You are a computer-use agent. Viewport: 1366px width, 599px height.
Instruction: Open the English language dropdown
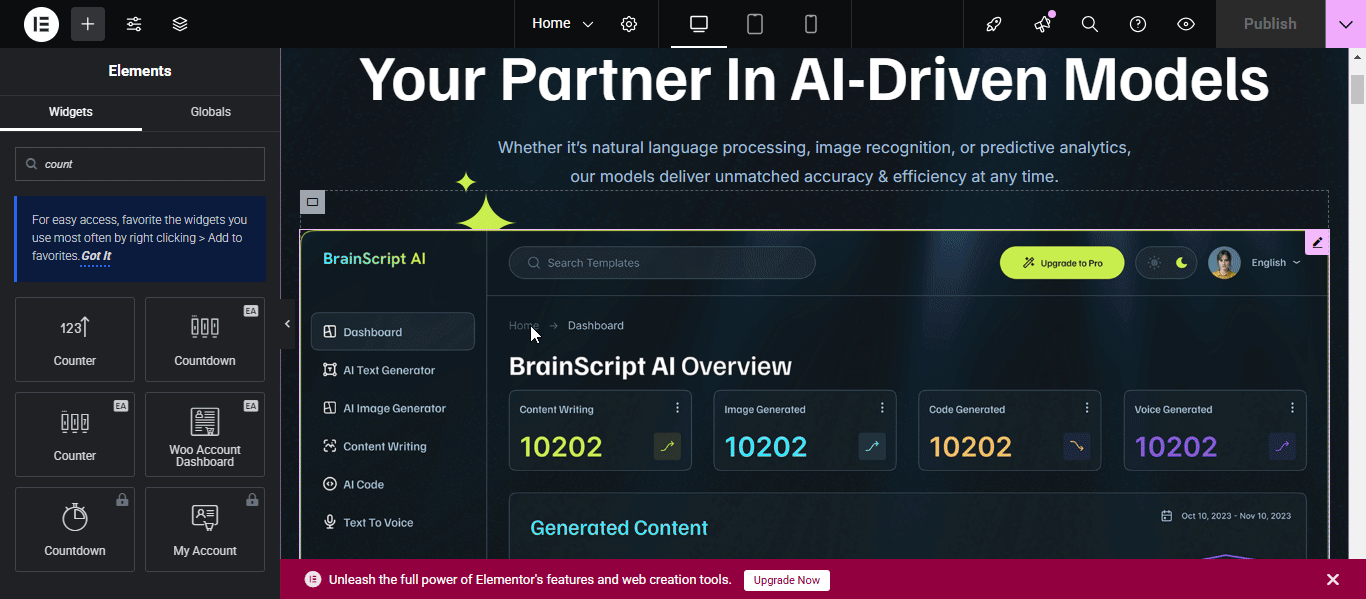(1276, 263)
